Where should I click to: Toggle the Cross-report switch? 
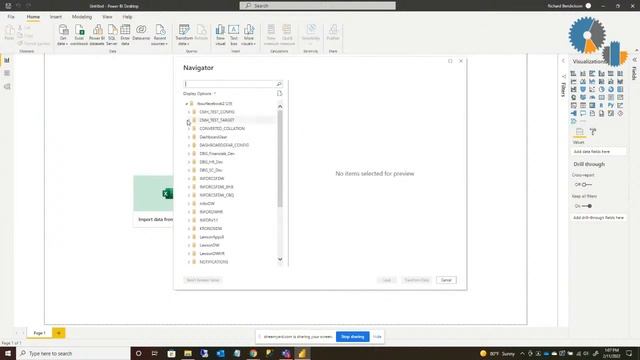pos(586,184)
